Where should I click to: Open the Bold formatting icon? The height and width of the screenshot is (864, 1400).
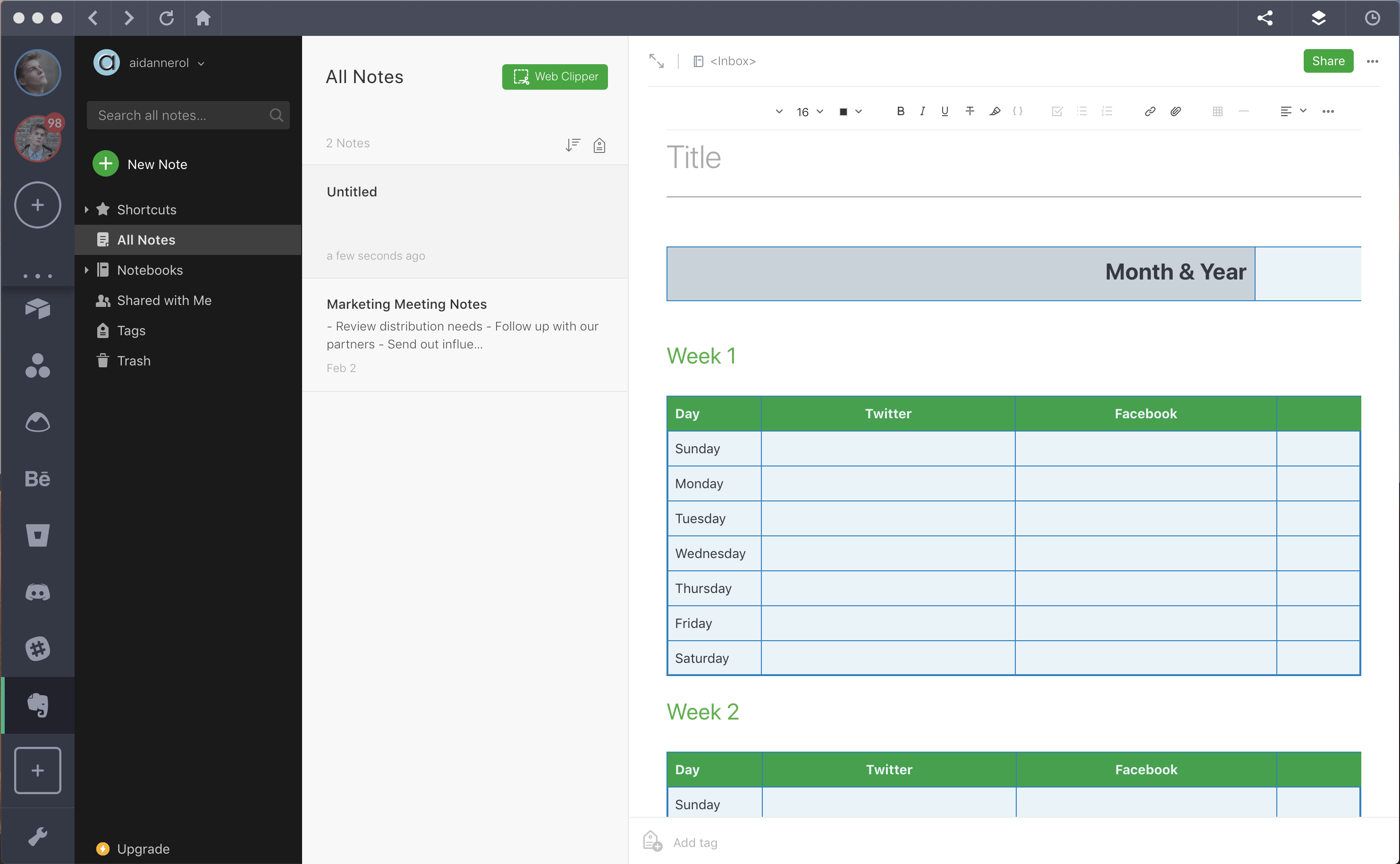coord(900,111)
